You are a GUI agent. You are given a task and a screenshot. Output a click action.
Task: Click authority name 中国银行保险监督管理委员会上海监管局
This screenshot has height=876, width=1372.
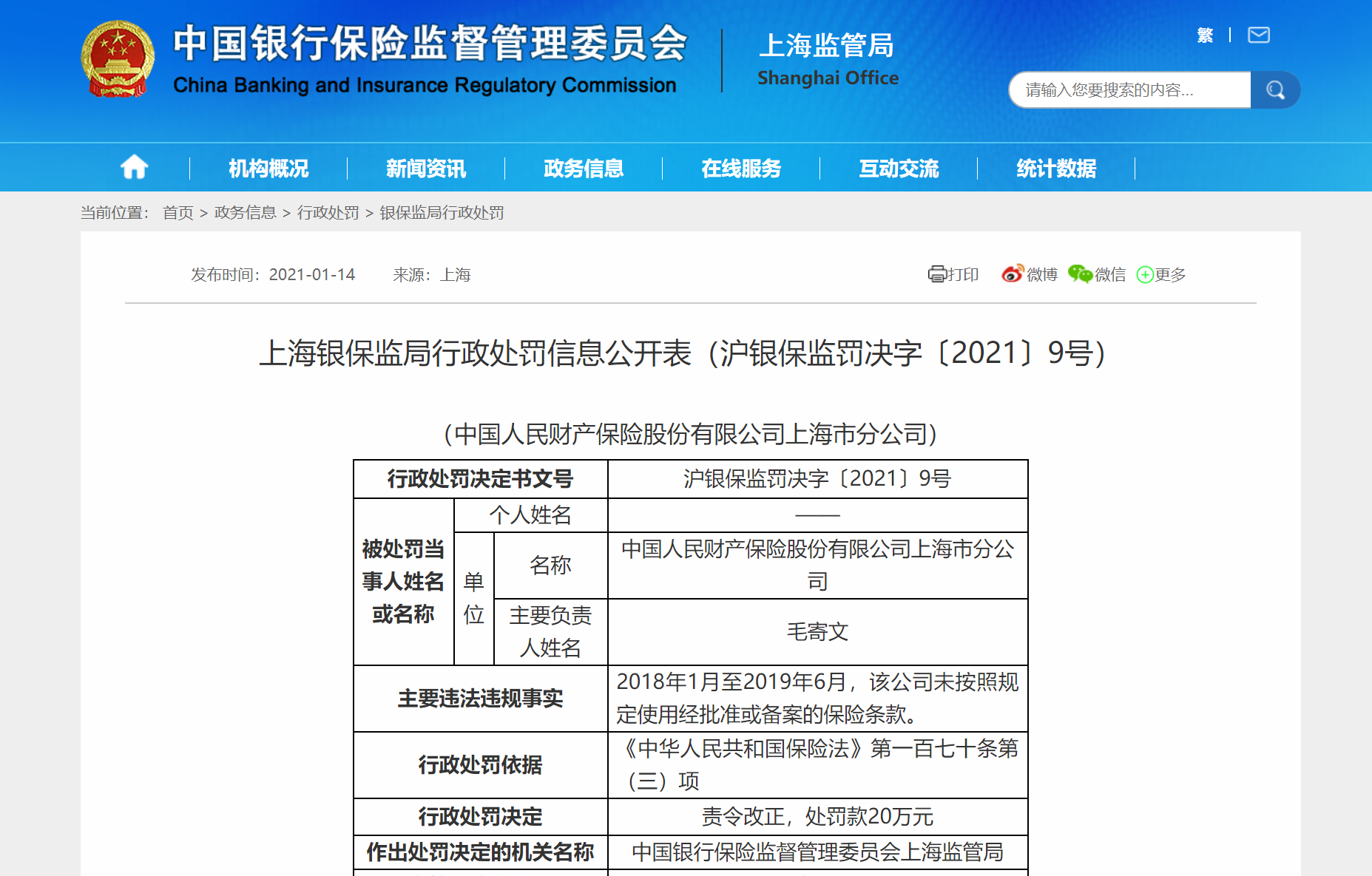pos(817,852)
